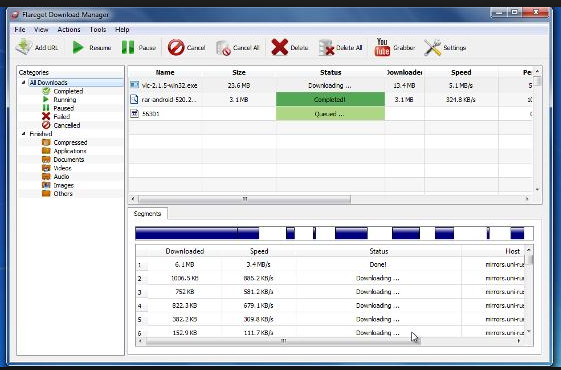Image resolution: width=561 pixels, height=370 pixels.
Task: Click segment 1 downloaded 6.1 MB
Action: coord(185,264)
